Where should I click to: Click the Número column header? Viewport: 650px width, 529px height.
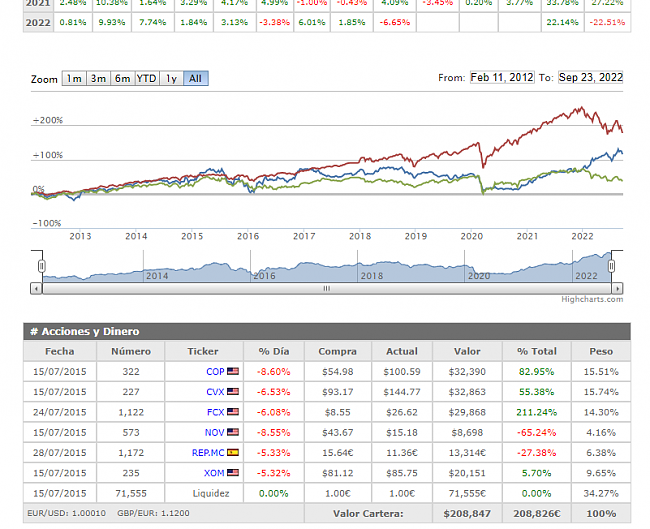pyautogui.click(x=131, y=351)
